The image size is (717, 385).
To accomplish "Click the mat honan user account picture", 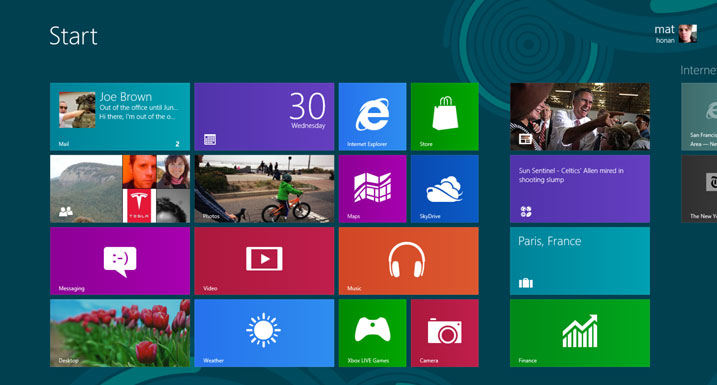I will coord(688,34).
